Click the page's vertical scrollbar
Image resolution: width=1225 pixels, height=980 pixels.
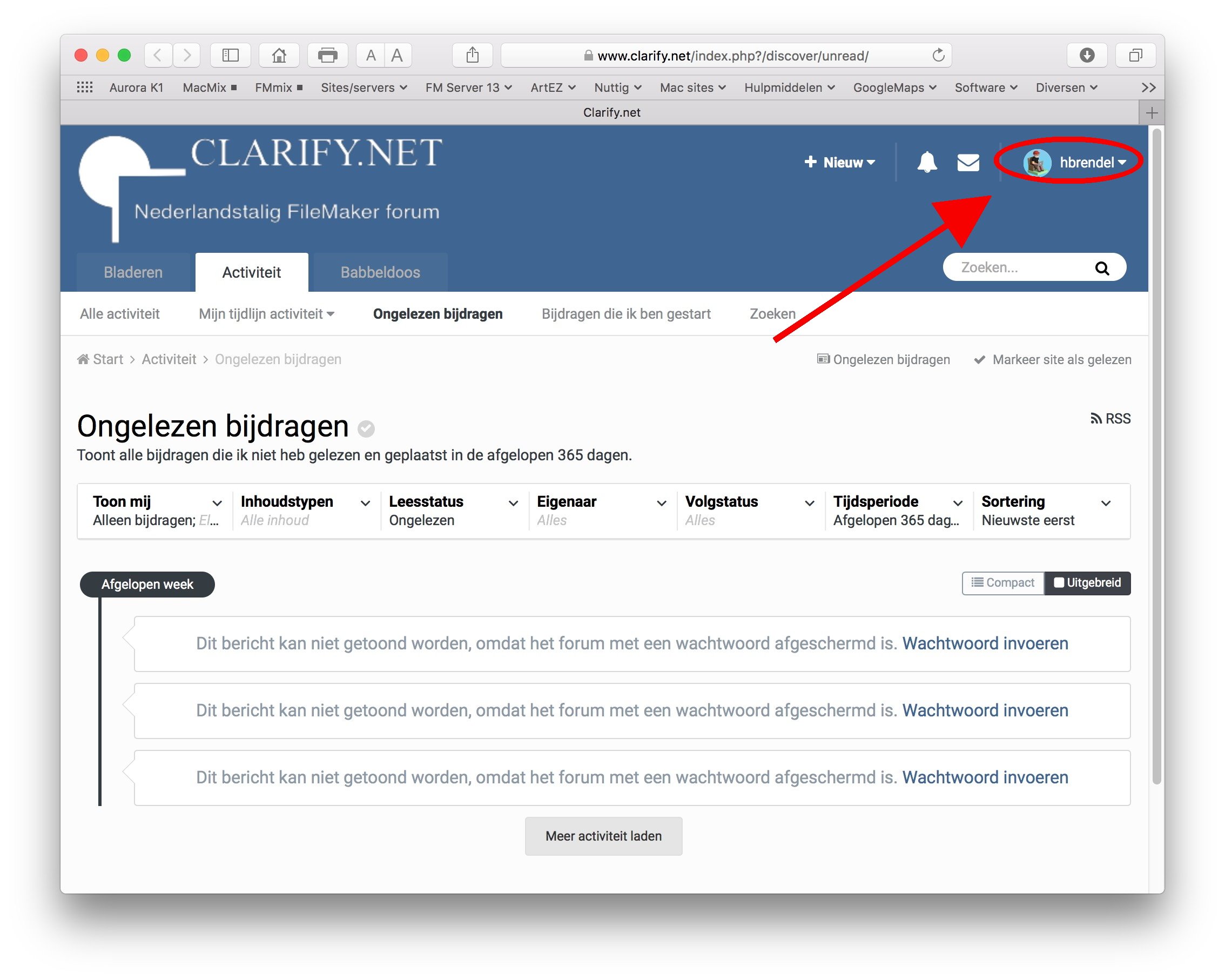click(1156, 455)
